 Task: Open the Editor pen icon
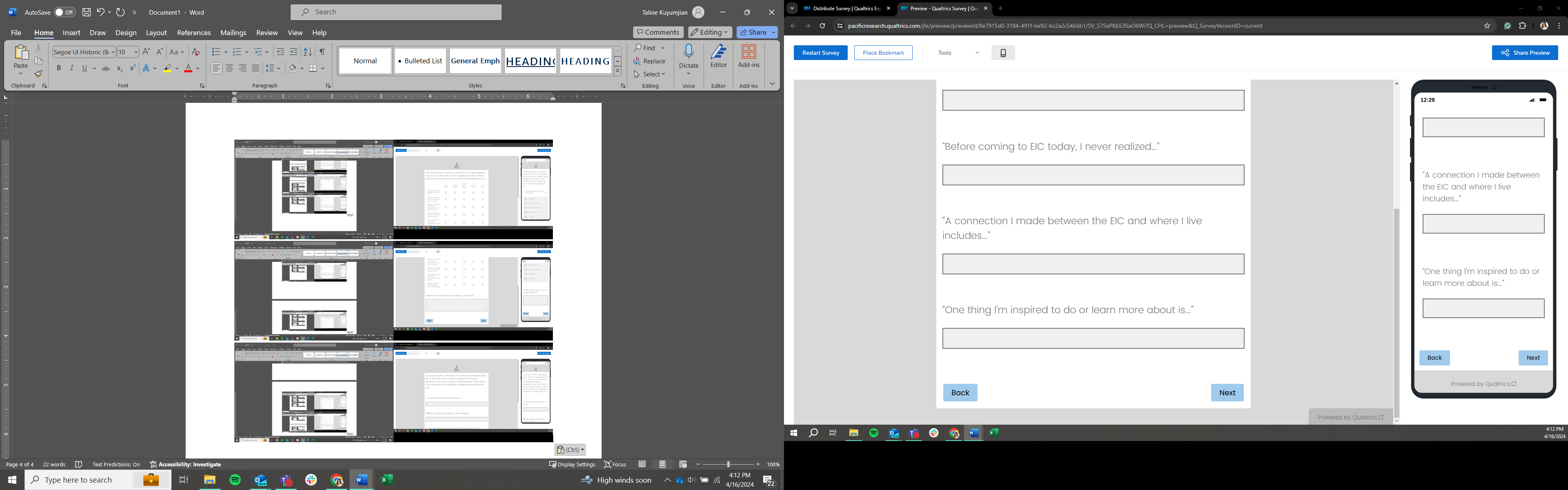point(718,52)
